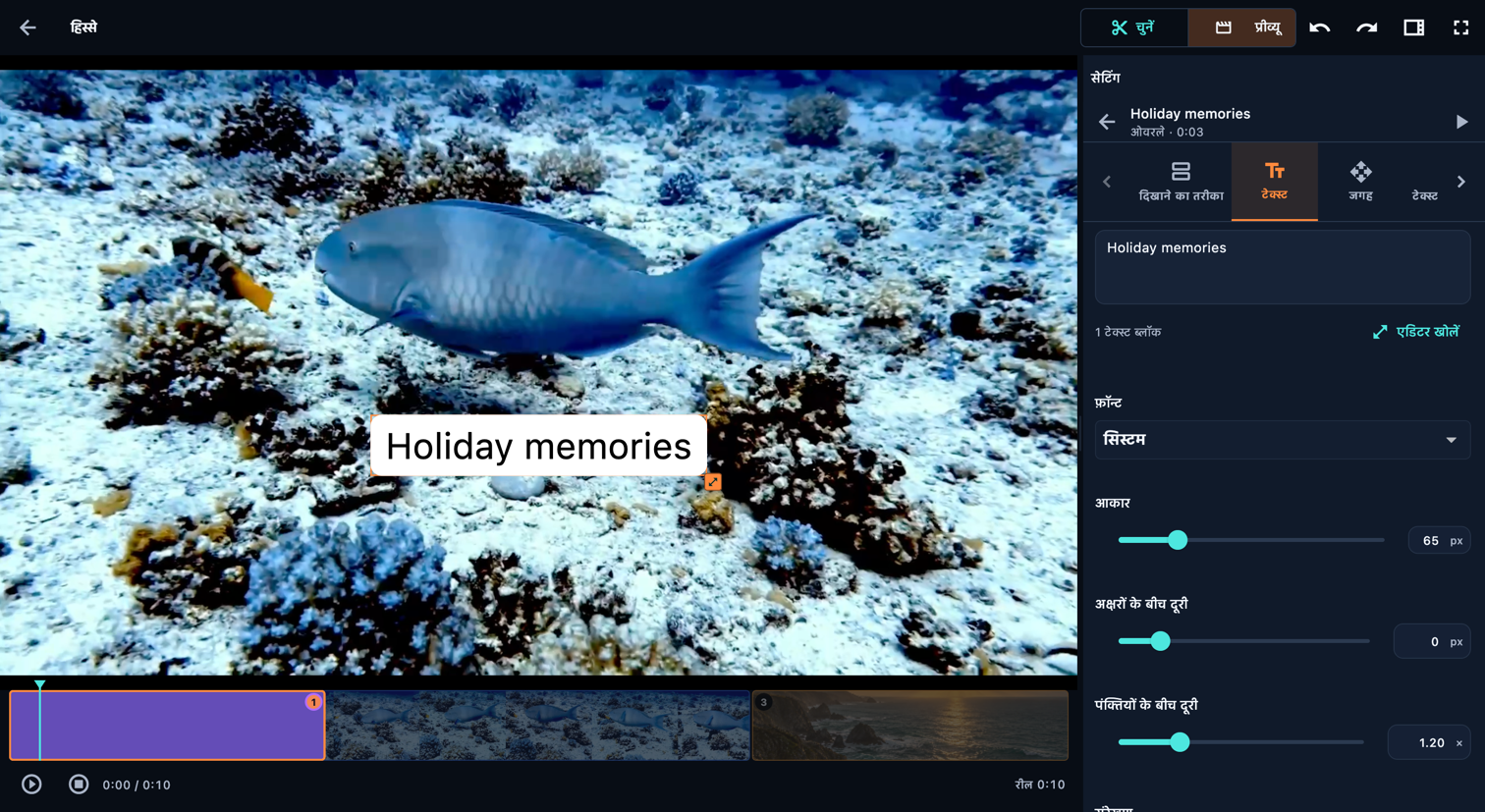Select the sunset clip thumbnail numbered 3
Viewport: 1485px width, 812px height.
pyautogui.click(x=909, y=726)
